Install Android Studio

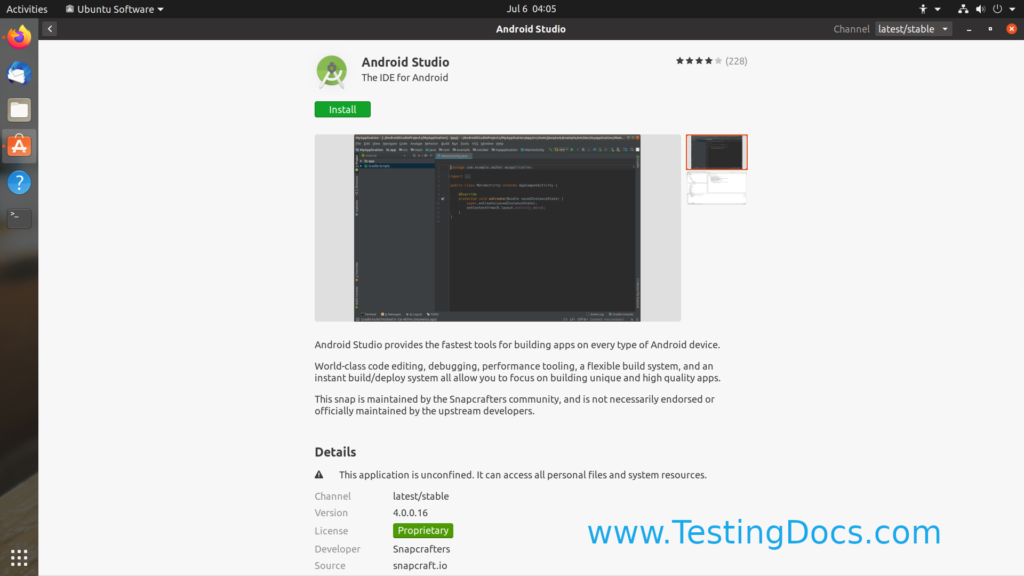tap(342, 109)
